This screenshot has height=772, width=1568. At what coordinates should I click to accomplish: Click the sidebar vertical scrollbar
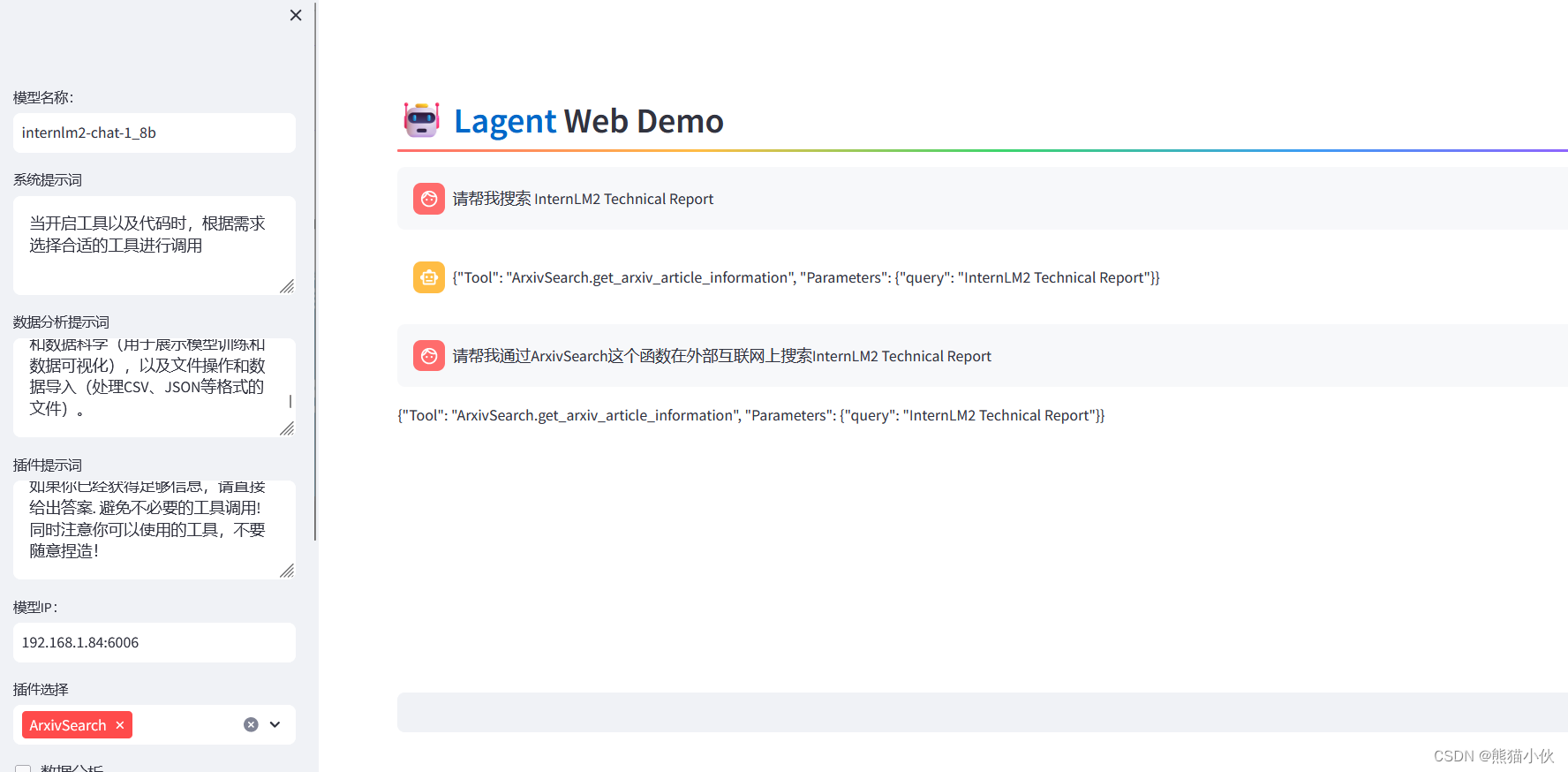coord(315,271)
